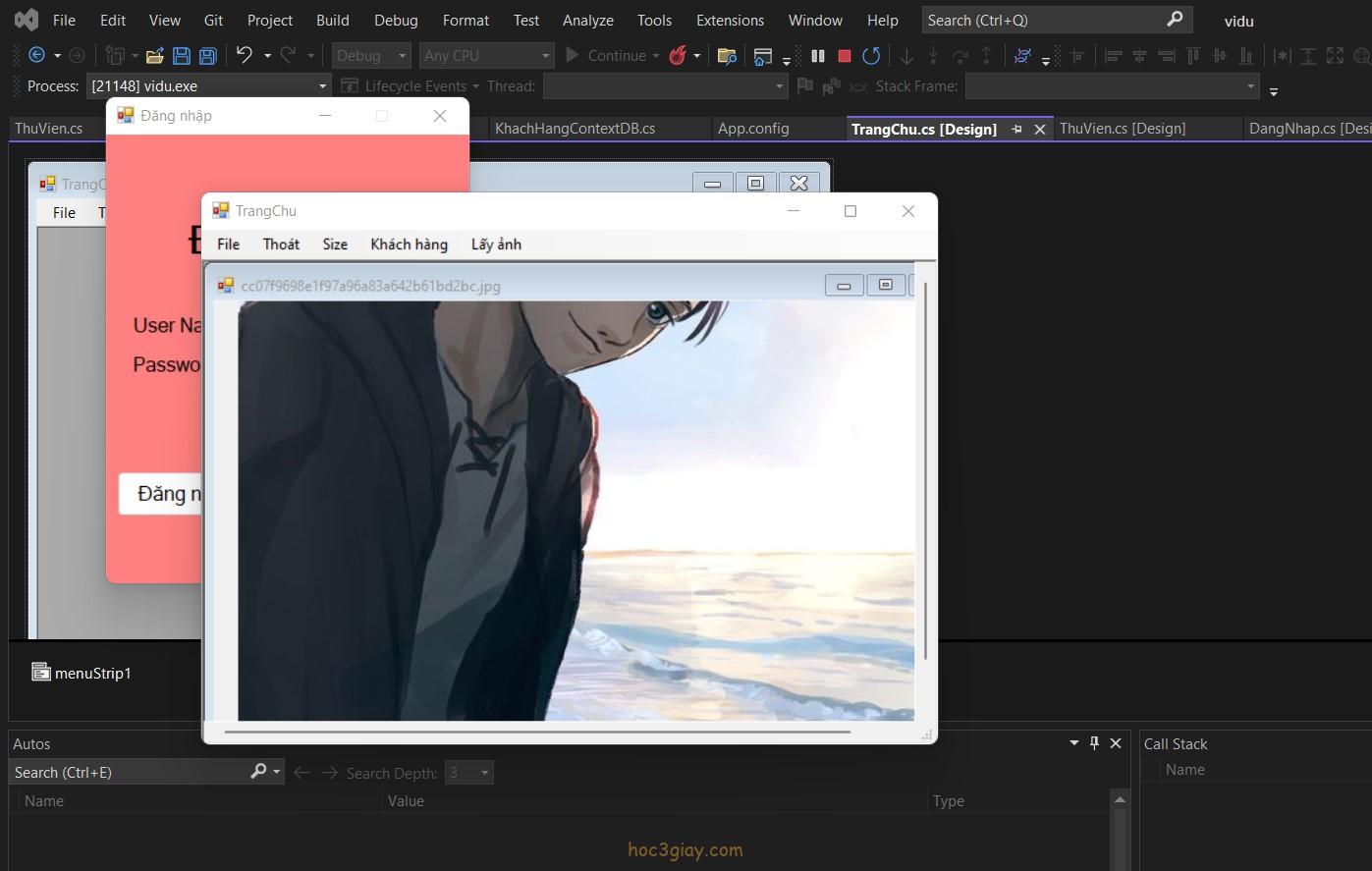Click the Undo arrow icon
The image size is (1372, 871).
pos(245,56)
